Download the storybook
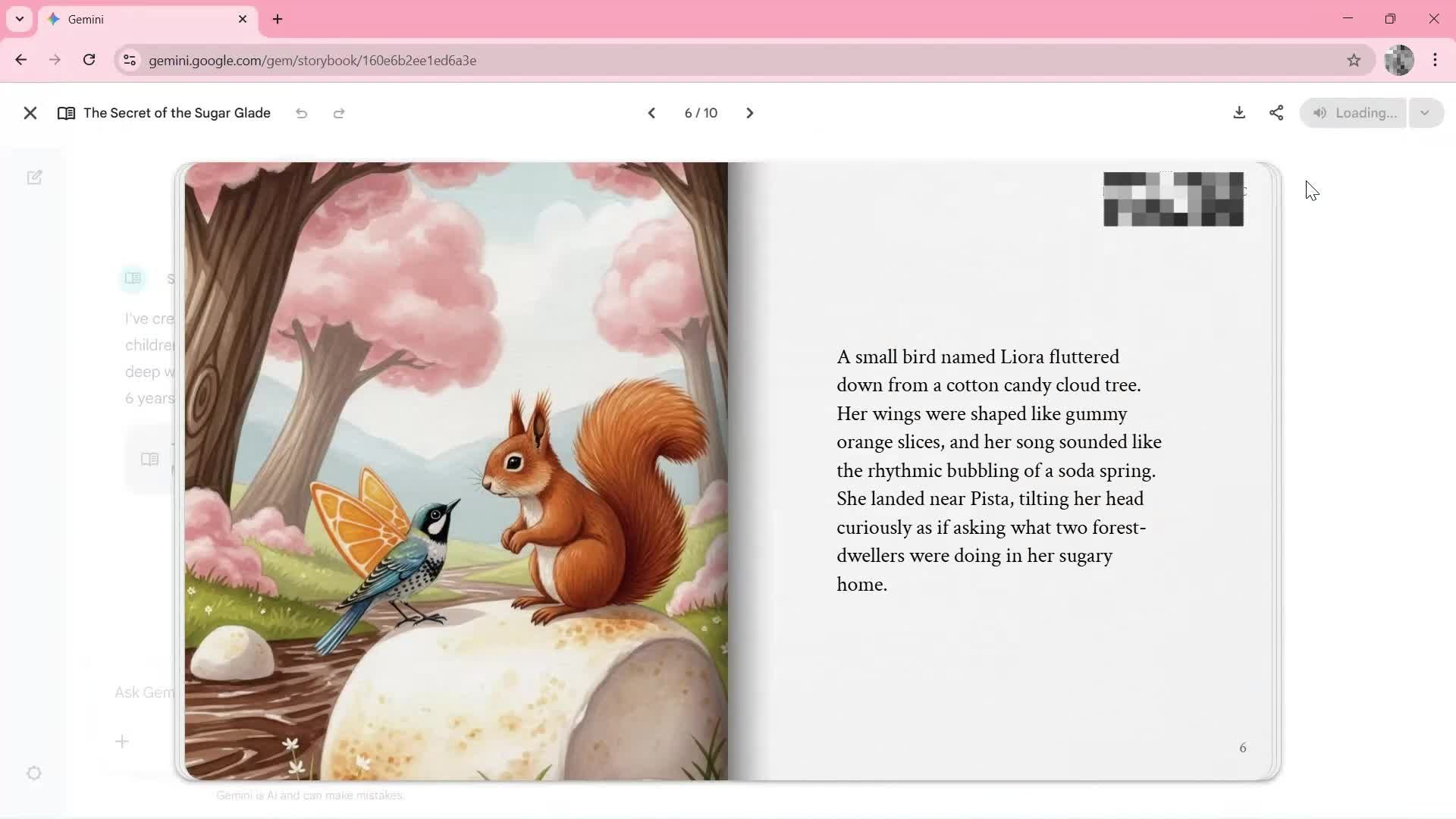This screenshot has width=1456, height=819. pyautogui.click(x=1239, y=113)
